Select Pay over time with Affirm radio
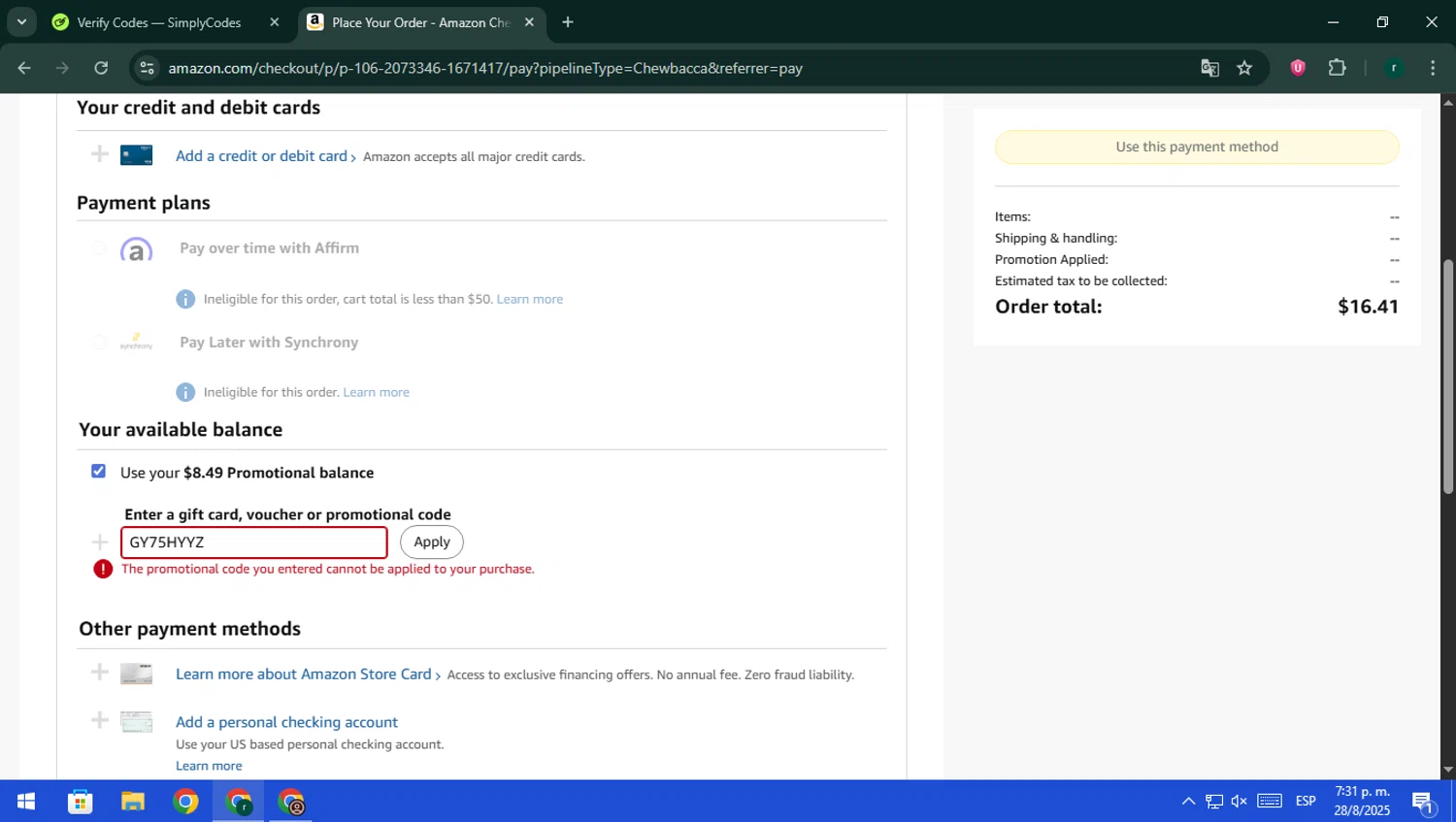Viewport: 1456px width, 822px height. [x=99, y=248]
